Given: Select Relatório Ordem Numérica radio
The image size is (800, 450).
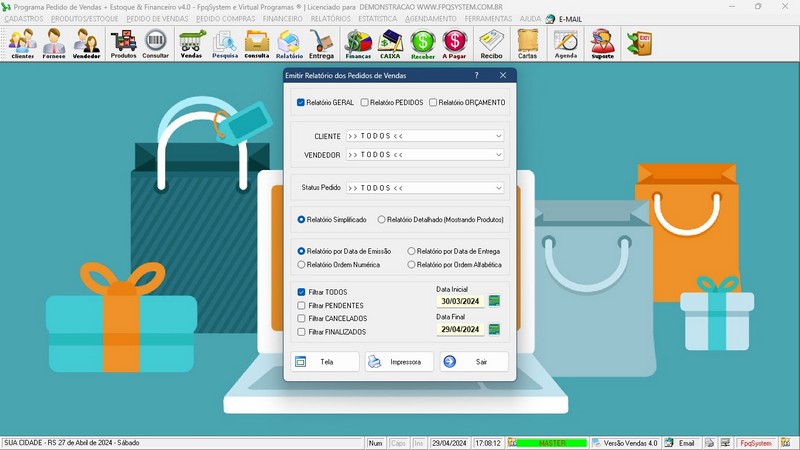Looking at the screenshot, I should click(x=301, y=265).
